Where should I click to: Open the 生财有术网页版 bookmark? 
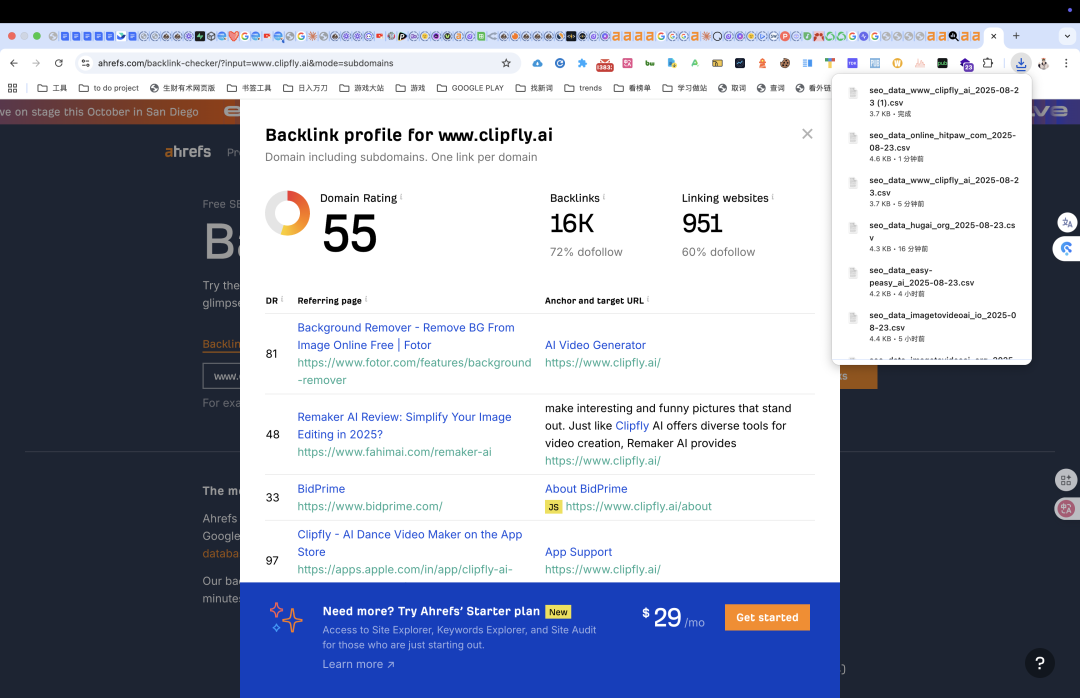(x=183, y=88)
